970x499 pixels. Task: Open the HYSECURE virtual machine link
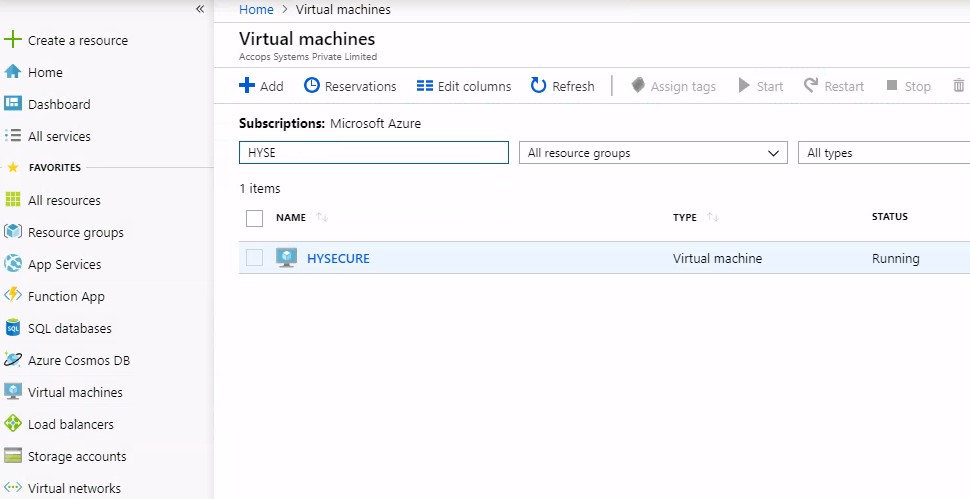(x=338, y=258)
